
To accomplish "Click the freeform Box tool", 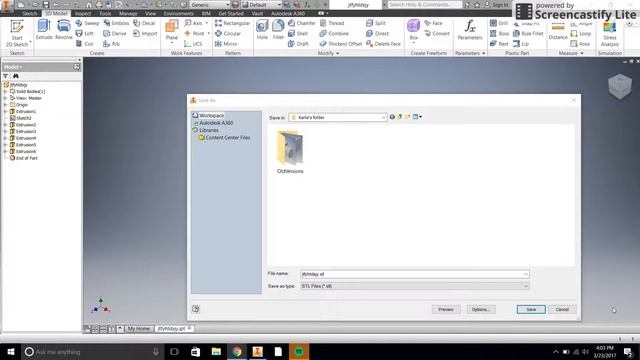I will pos(413,29).
